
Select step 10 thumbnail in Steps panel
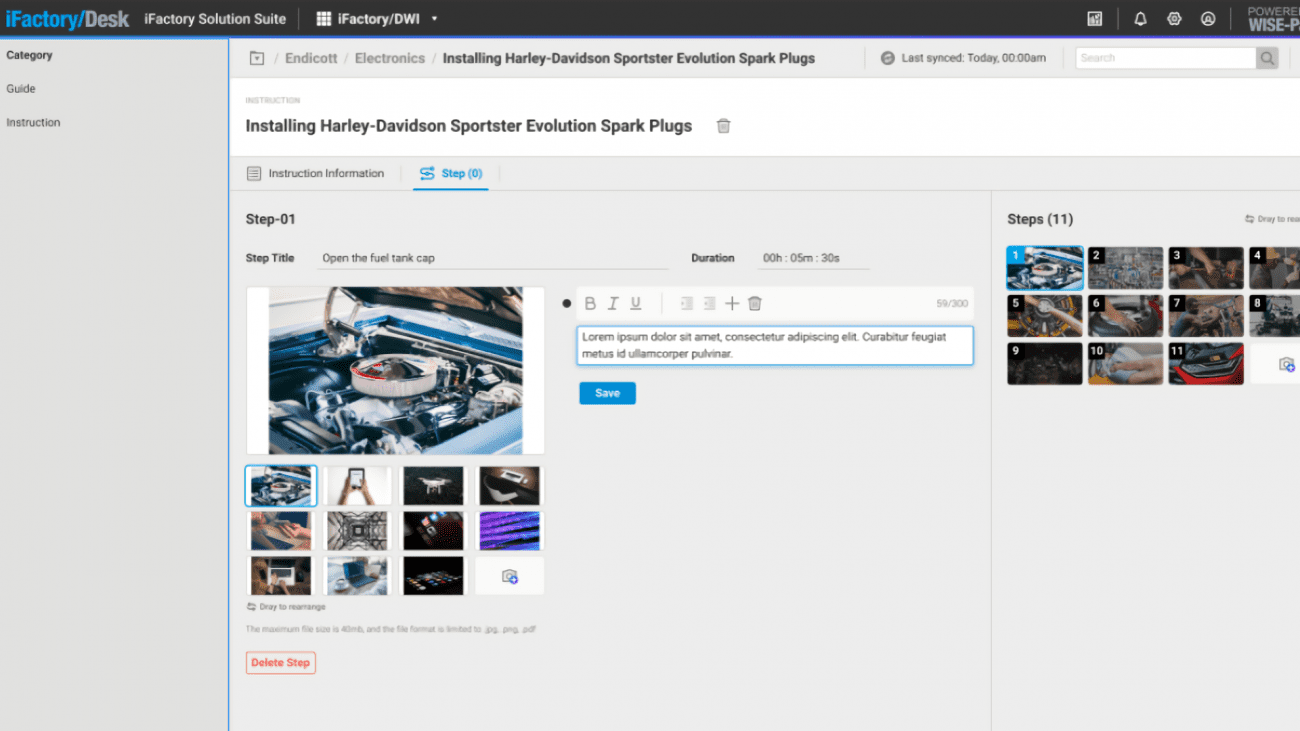[1126, 364]
